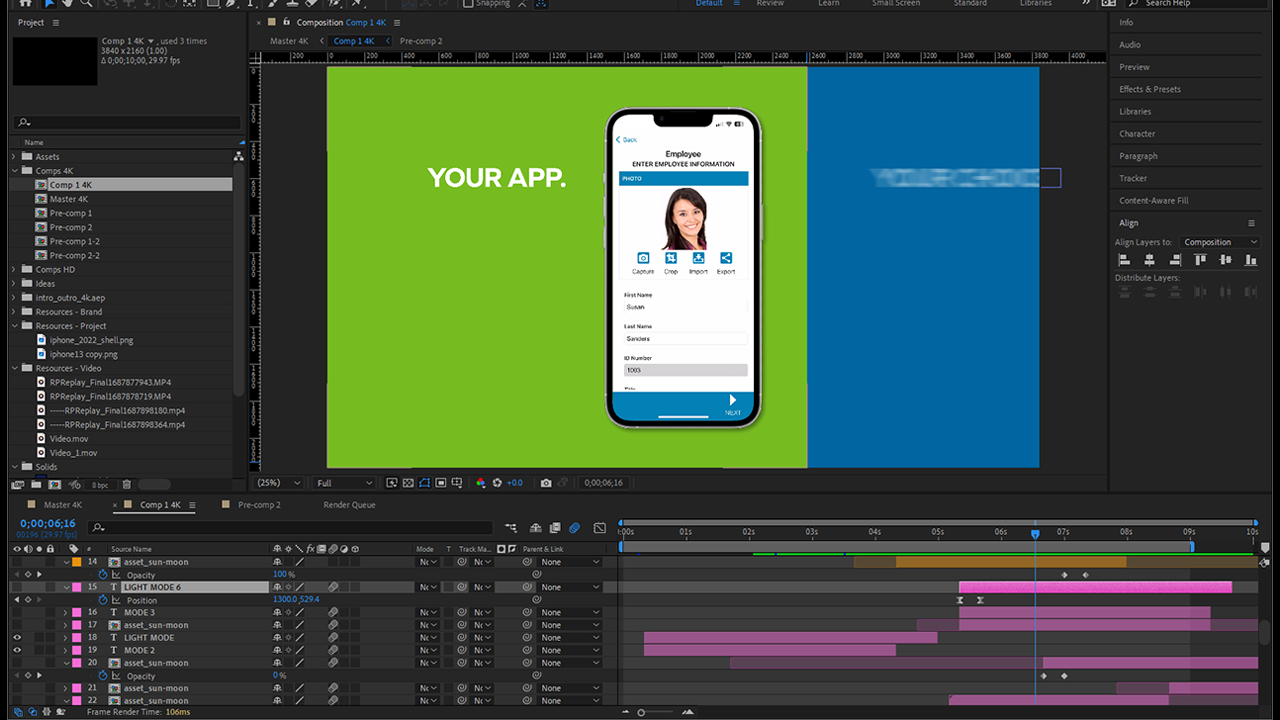1280x720 pixels.
Task: Open the graph editor icon in timeline
Action: (x=600, y=528)
